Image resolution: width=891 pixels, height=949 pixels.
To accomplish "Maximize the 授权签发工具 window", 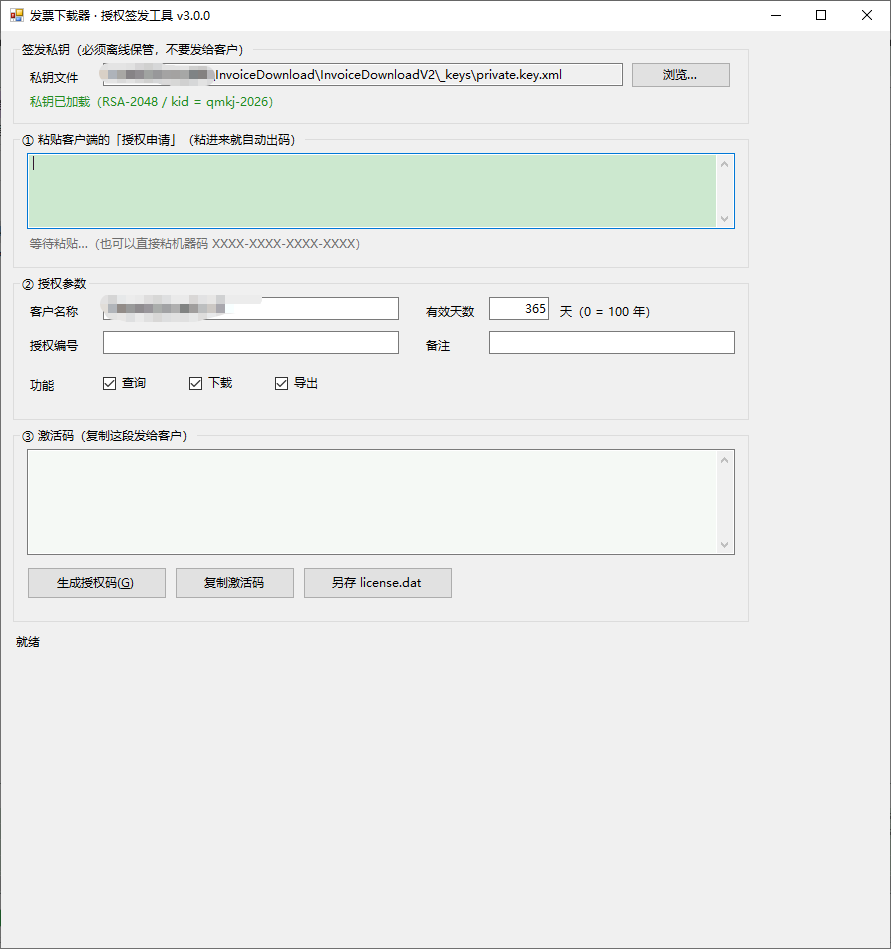I will pos(821,15).
